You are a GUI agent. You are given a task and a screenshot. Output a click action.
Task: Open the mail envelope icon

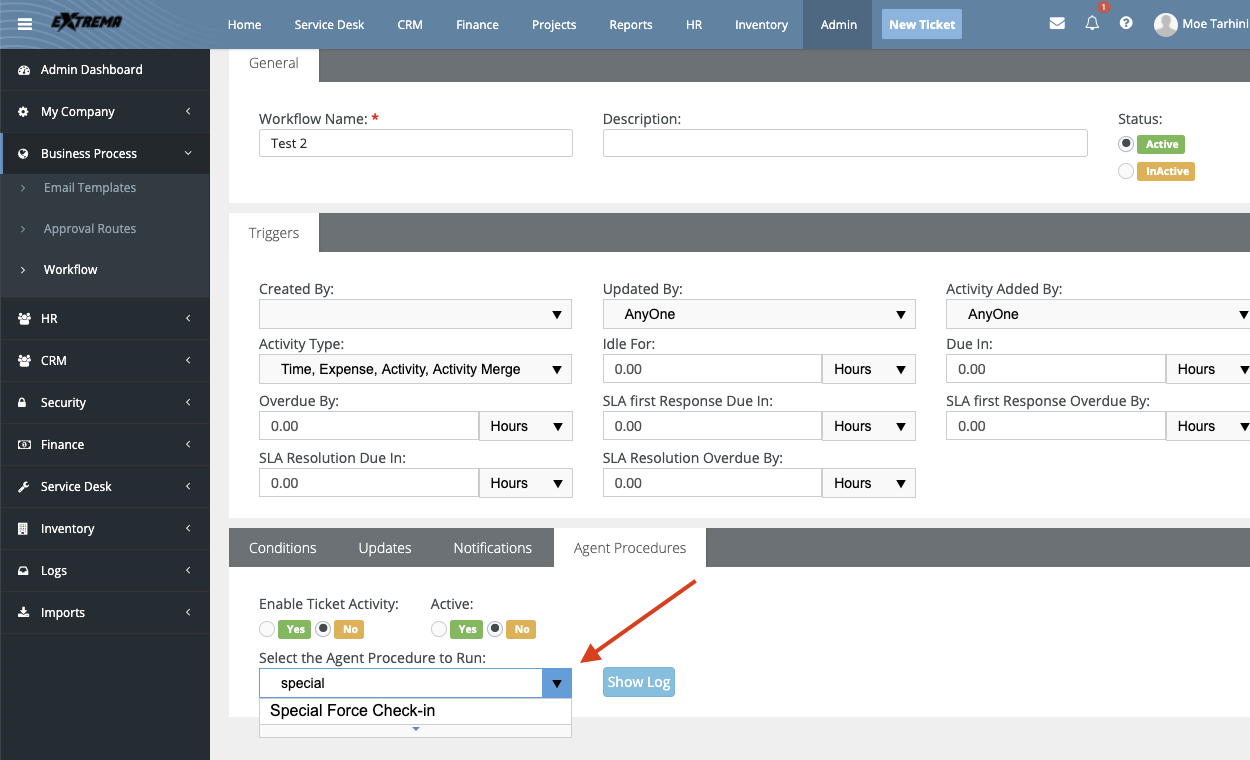[x=1057, y=24]
